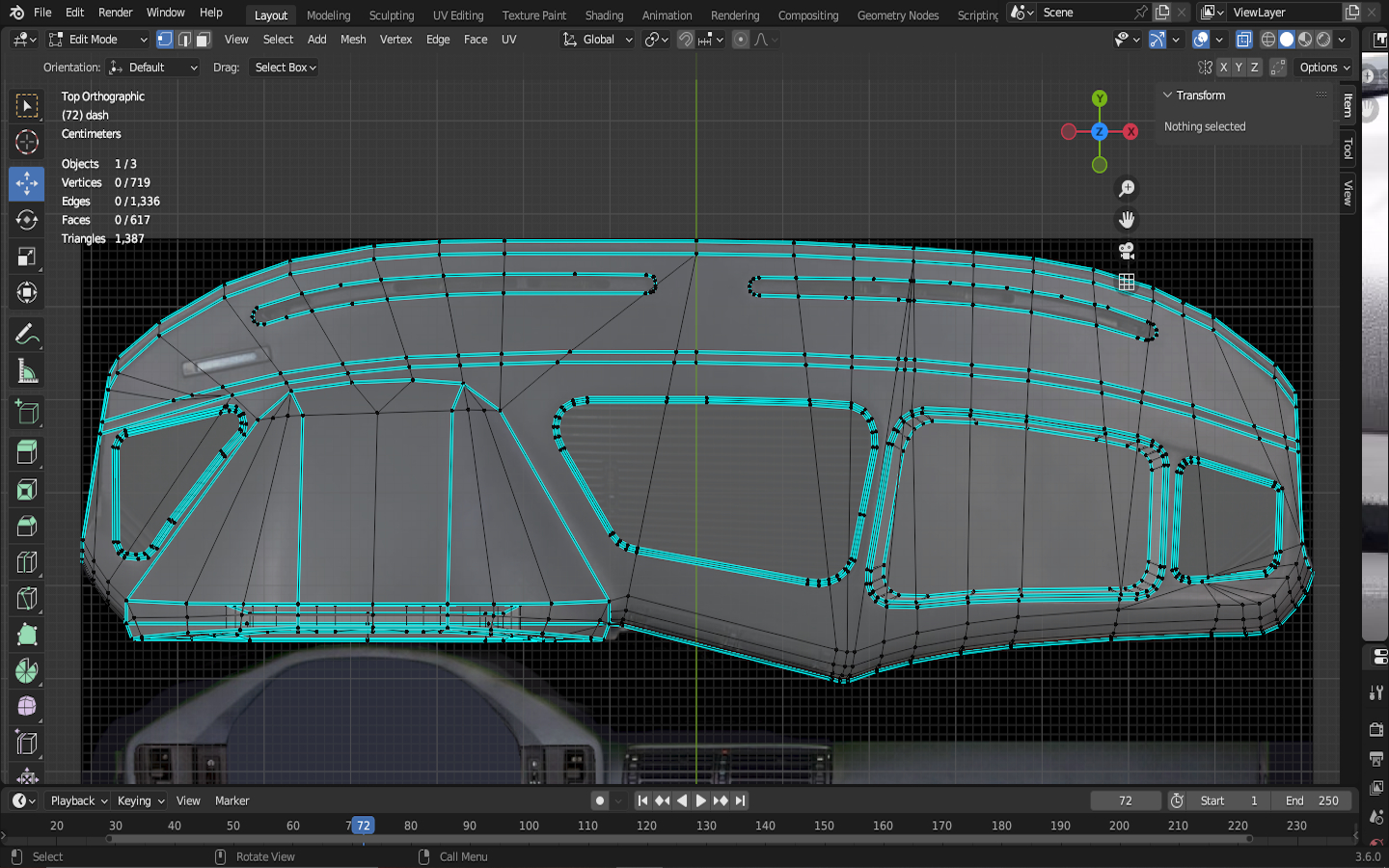Screen dimensions: 1389x868
Task: Toggle camera view icon
Action: click(x=1126, y=252)
